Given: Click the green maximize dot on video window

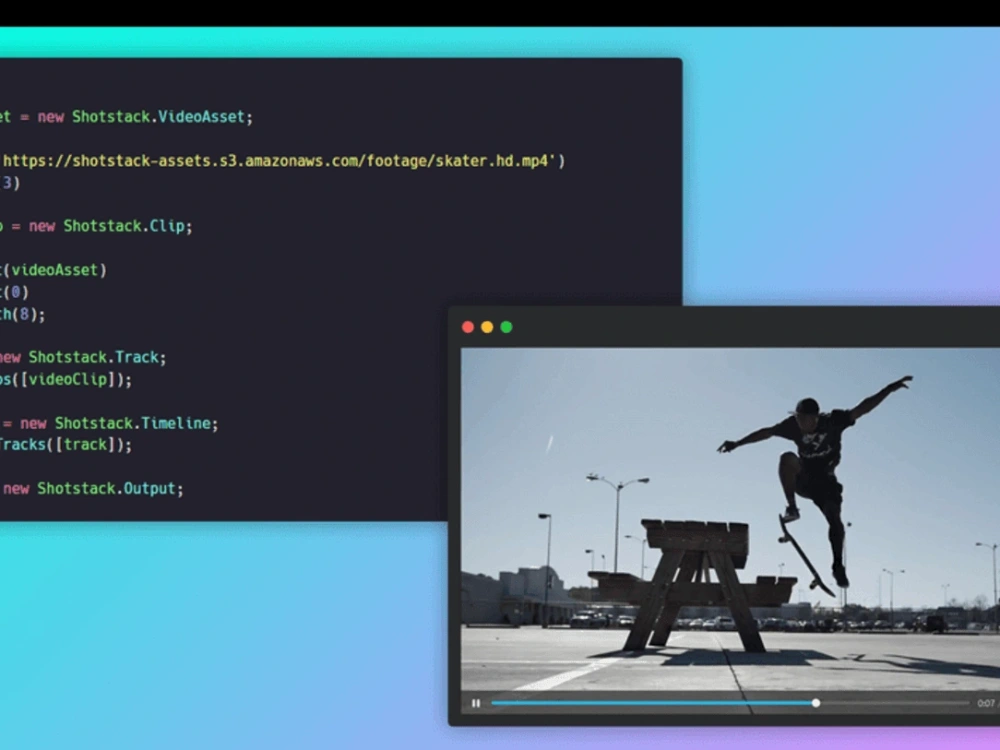Looking at the screenshot, I should (x=507, y=327).
